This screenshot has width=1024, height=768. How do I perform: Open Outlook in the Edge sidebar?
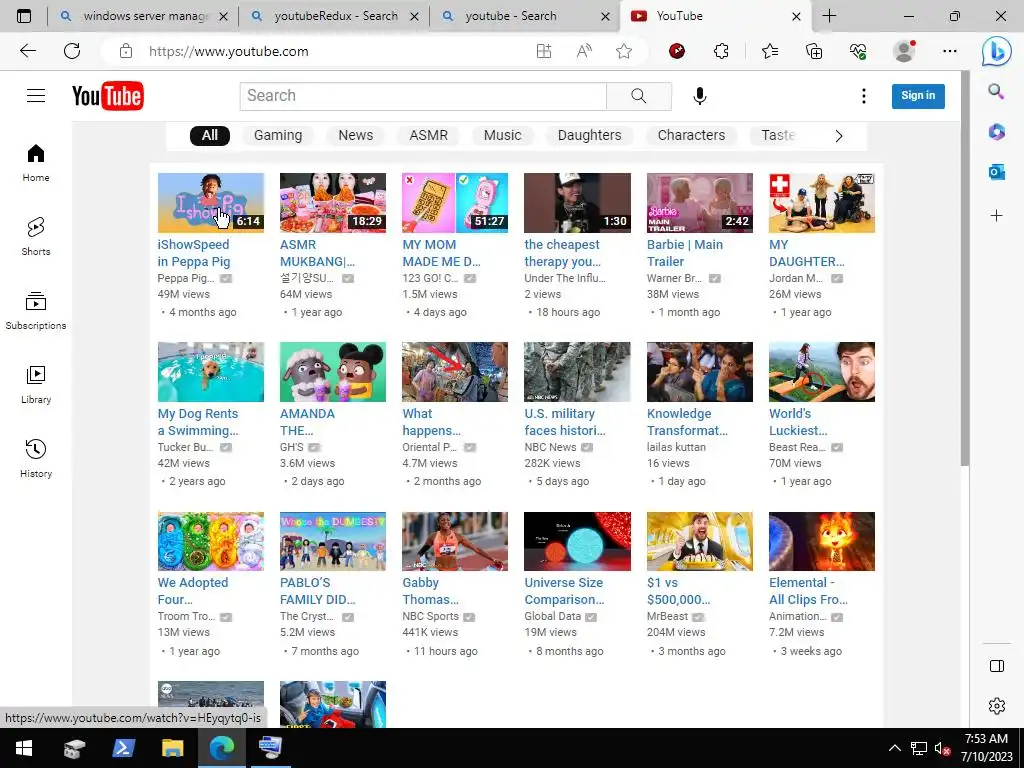click(997, 172)
